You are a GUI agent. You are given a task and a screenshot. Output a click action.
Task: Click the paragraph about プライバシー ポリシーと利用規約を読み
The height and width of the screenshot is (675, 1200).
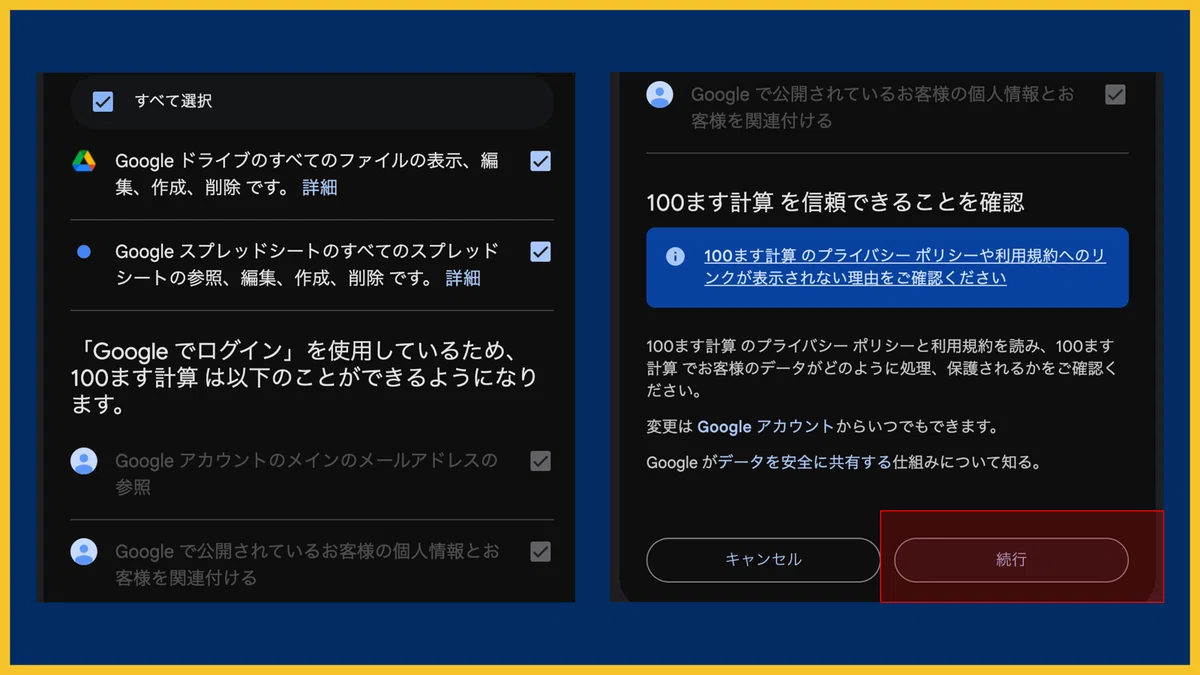point(883,368)
